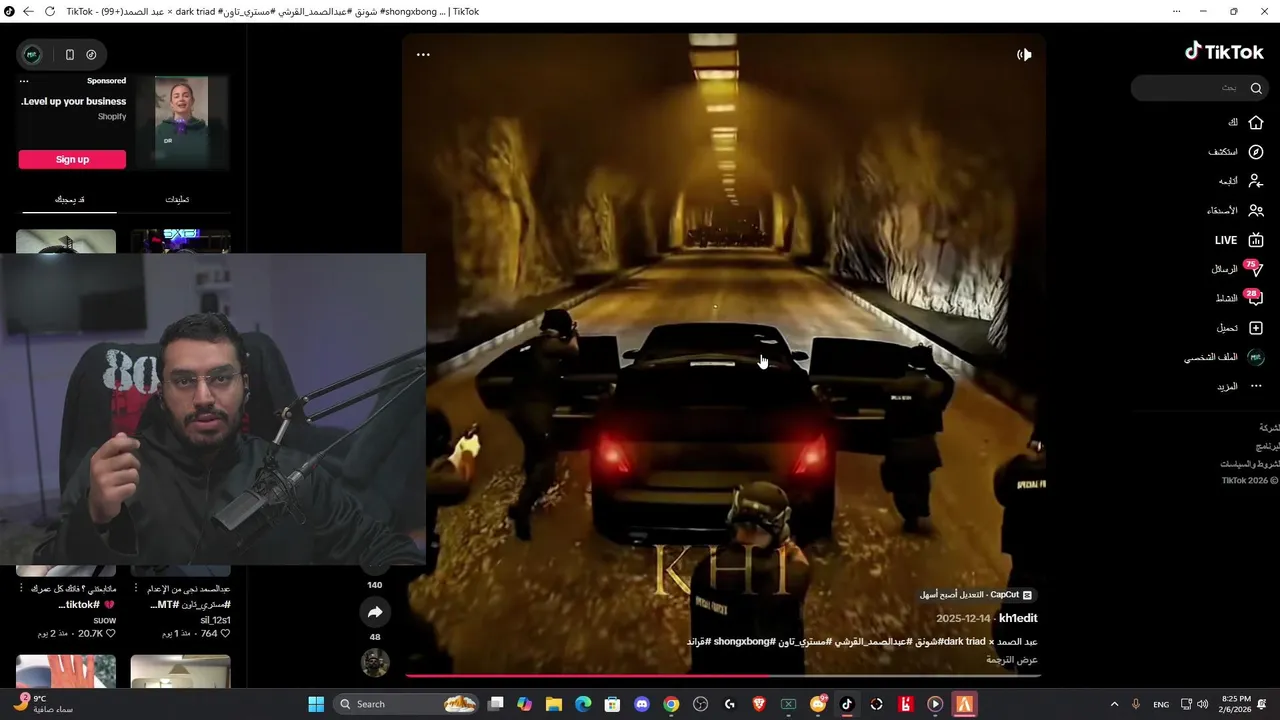Click the TikTok coin icon in top-left pill
This screenshot has width=1280, height=720.
click(x=91, y=55)
